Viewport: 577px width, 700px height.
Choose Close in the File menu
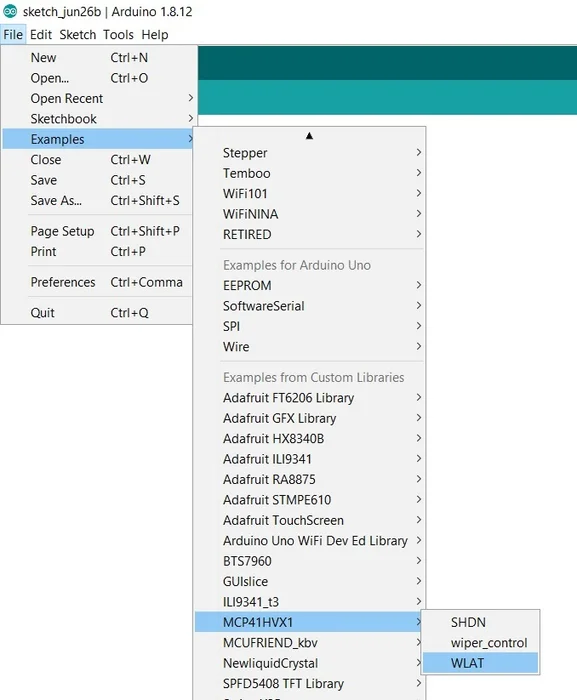[99, 160]
